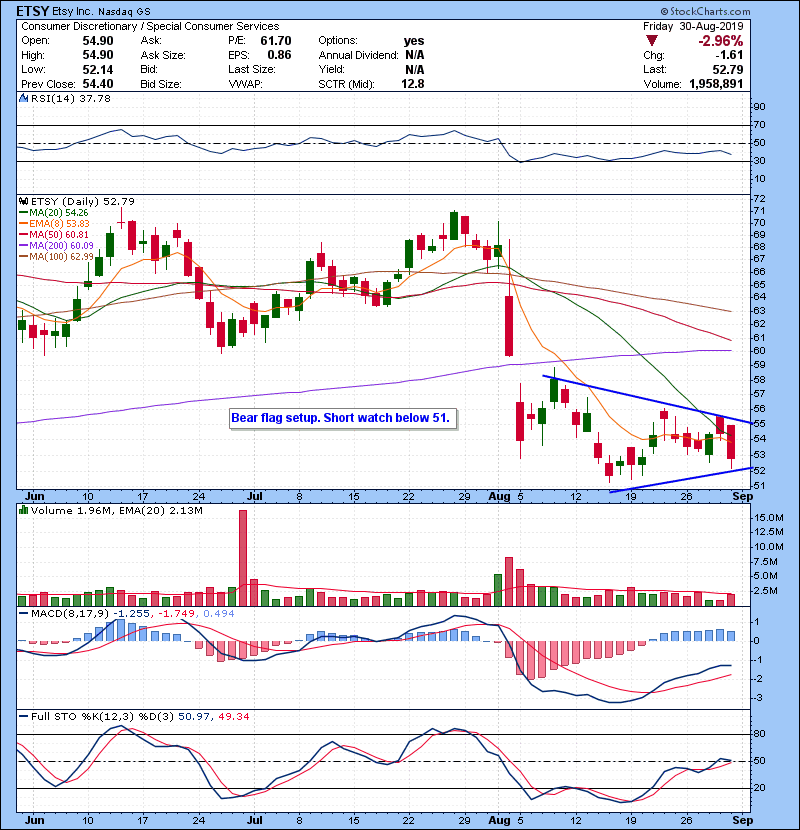
Task: Click the MA(50) 60.81 legend entry
Action: (53, 235)
